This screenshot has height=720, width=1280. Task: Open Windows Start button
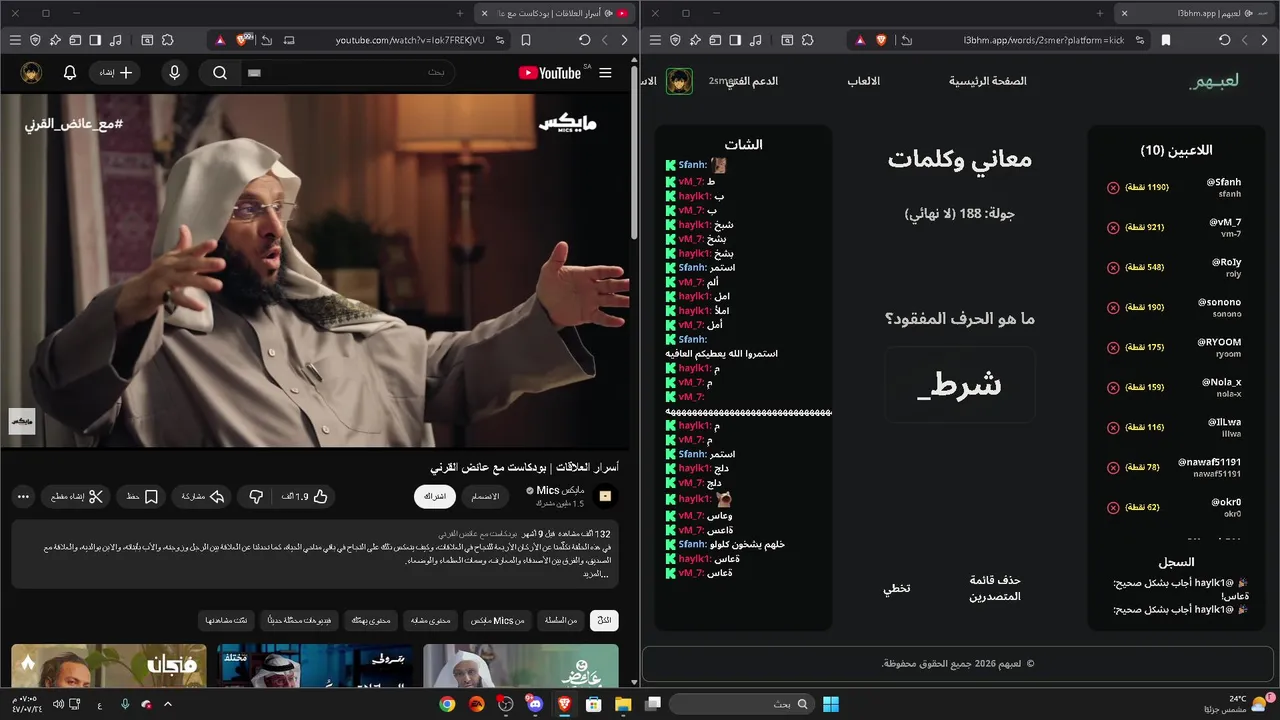[831, 704]
